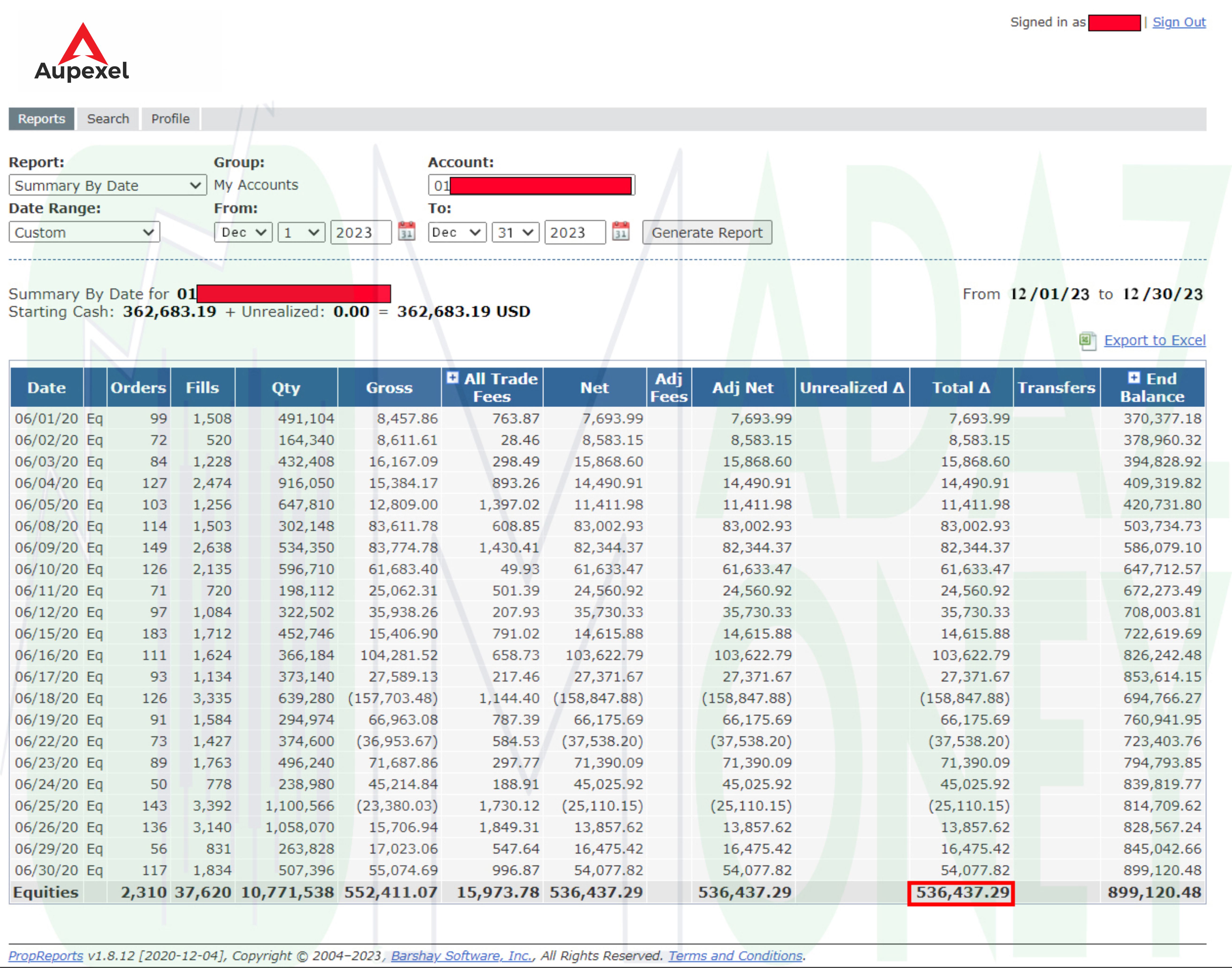Image resolution: width=1232 pixels, height=968 pixels.
Task: Open the Barshay Software, Inc. link
Action: tap(461, 956)
